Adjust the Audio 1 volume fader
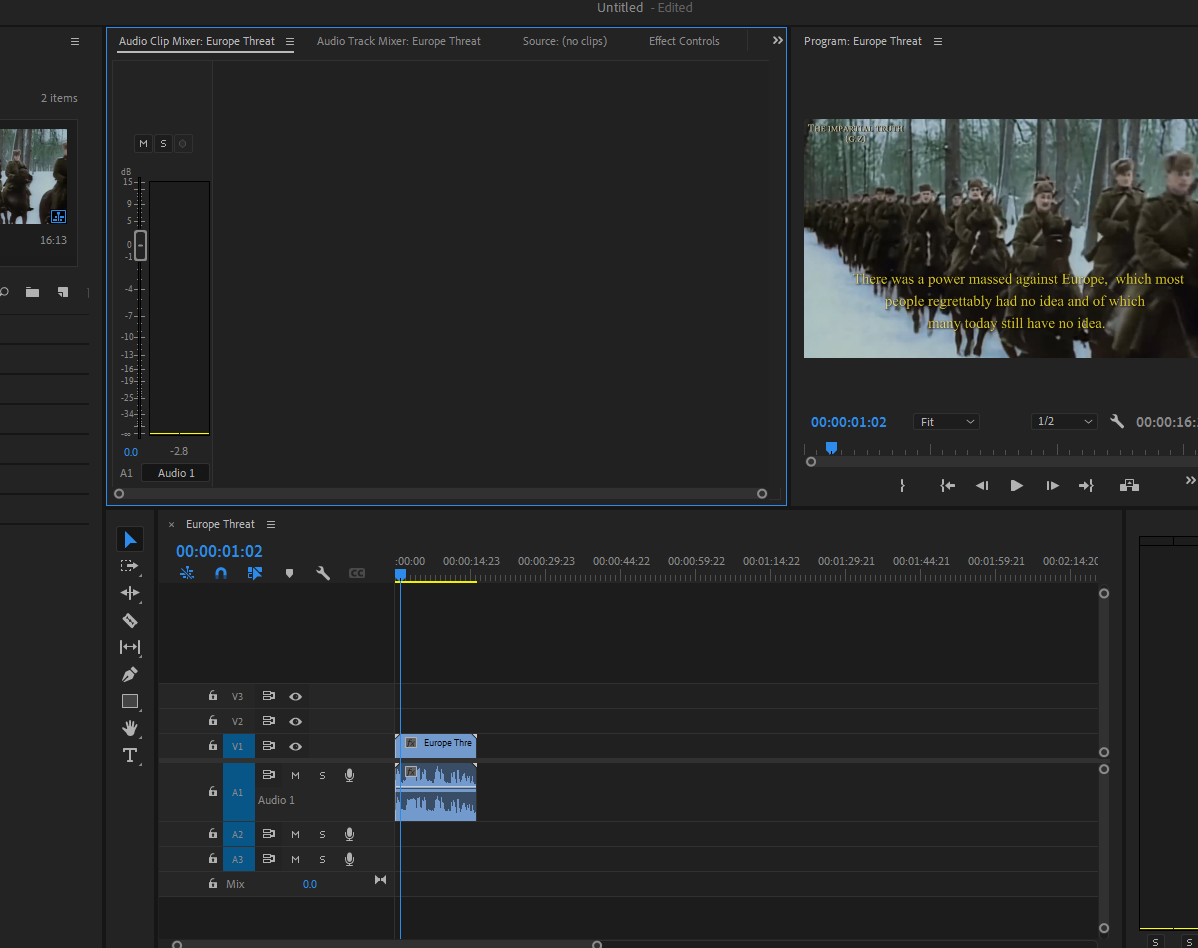The width and height of the screenshot is (1198, 948). (x=140, y=245)
